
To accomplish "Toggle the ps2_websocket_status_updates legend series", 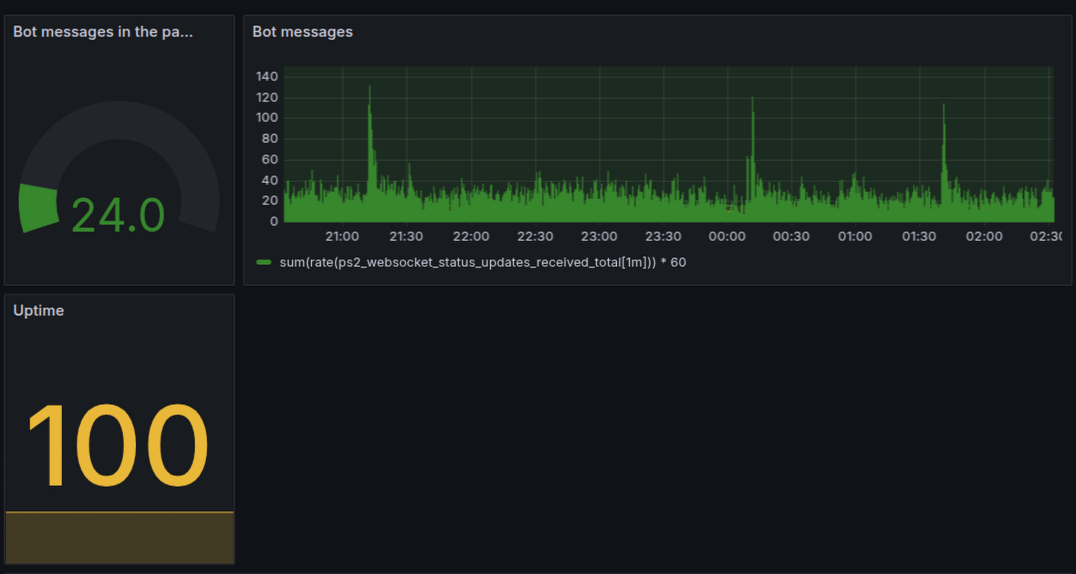I will [482, 263].
